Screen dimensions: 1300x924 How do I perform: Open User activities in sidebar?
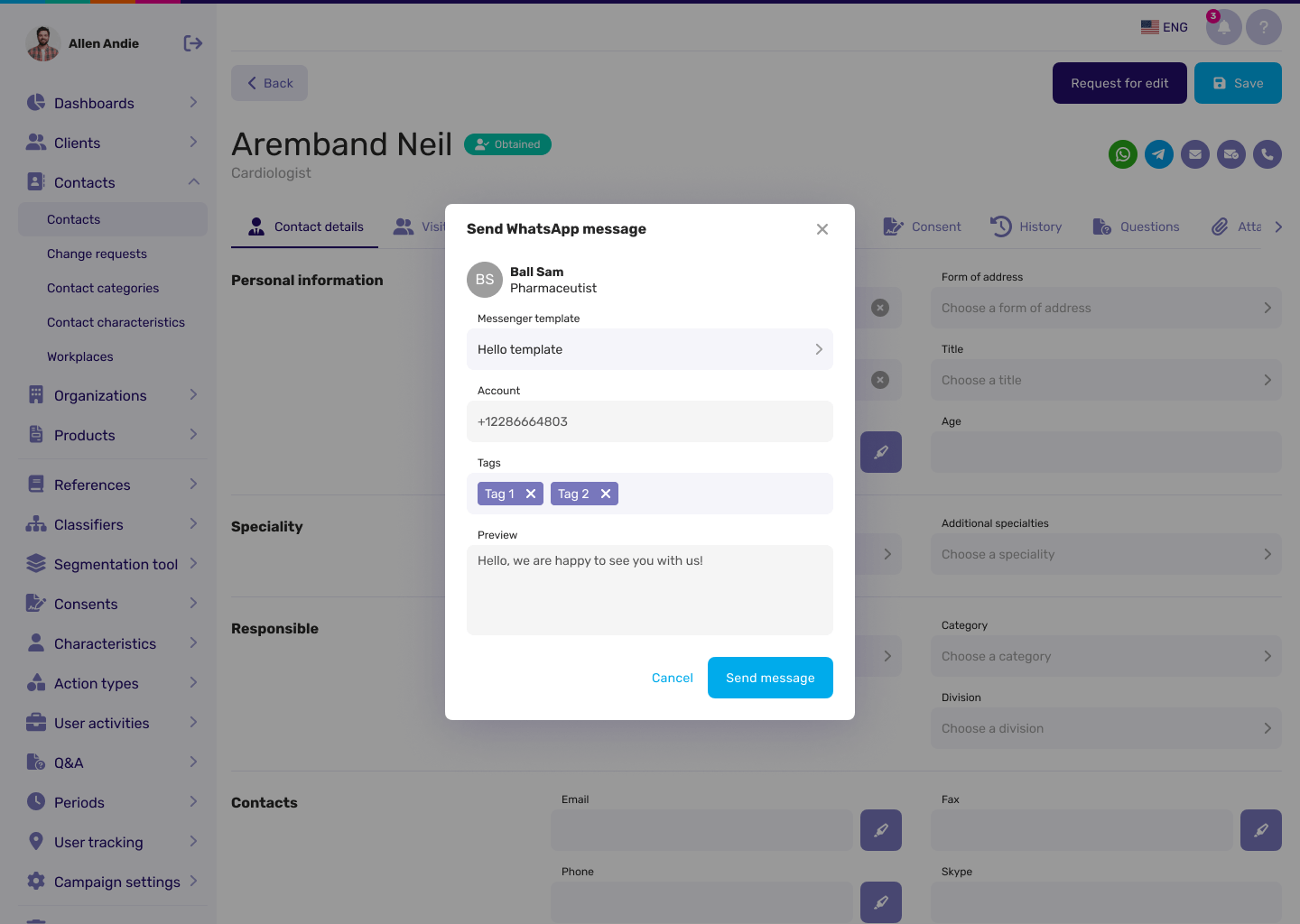tap(113, 723)
